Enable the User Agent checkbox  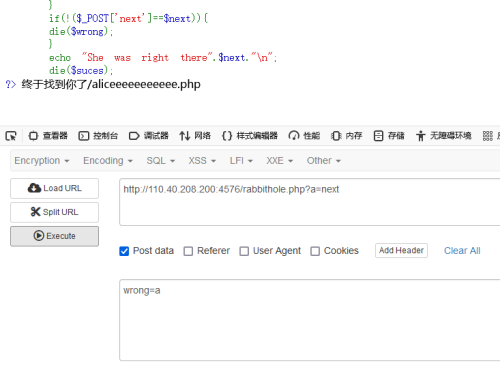[x=244, y=251]
